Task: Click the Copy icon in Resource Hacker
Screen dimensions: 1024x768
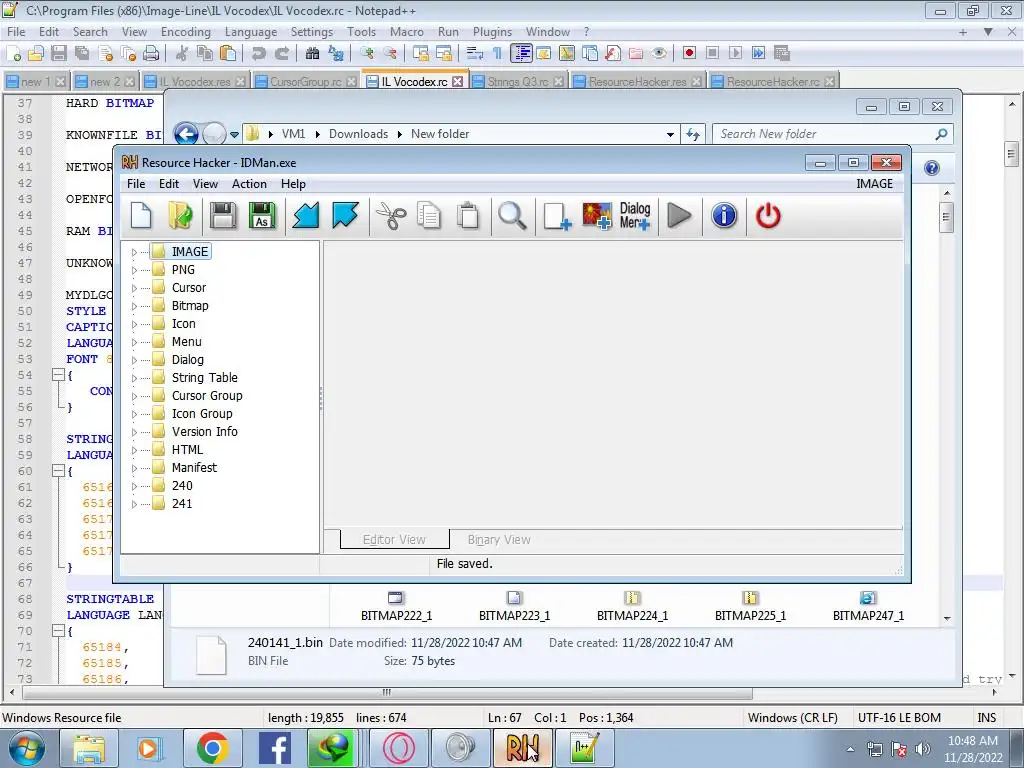Action: [x=429, y=216]
